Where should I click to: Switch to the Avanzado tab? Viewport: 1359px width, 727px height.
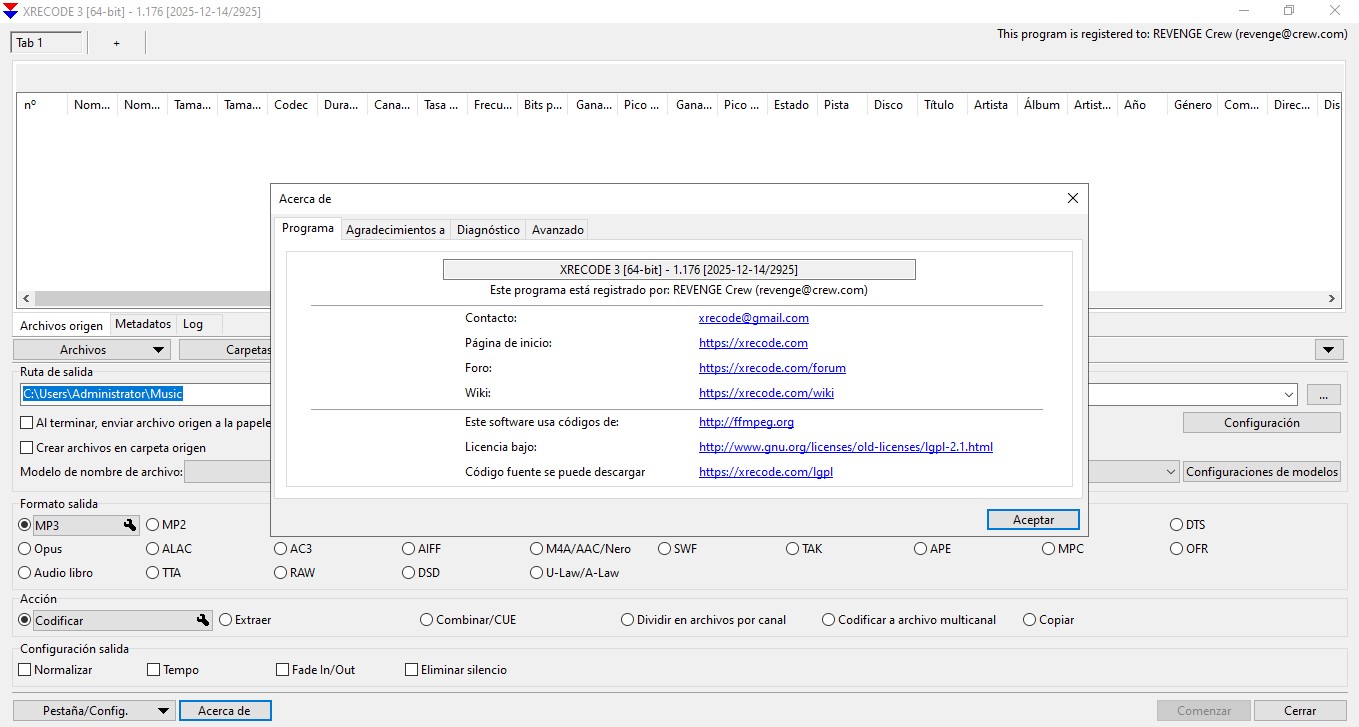point(557,229)
